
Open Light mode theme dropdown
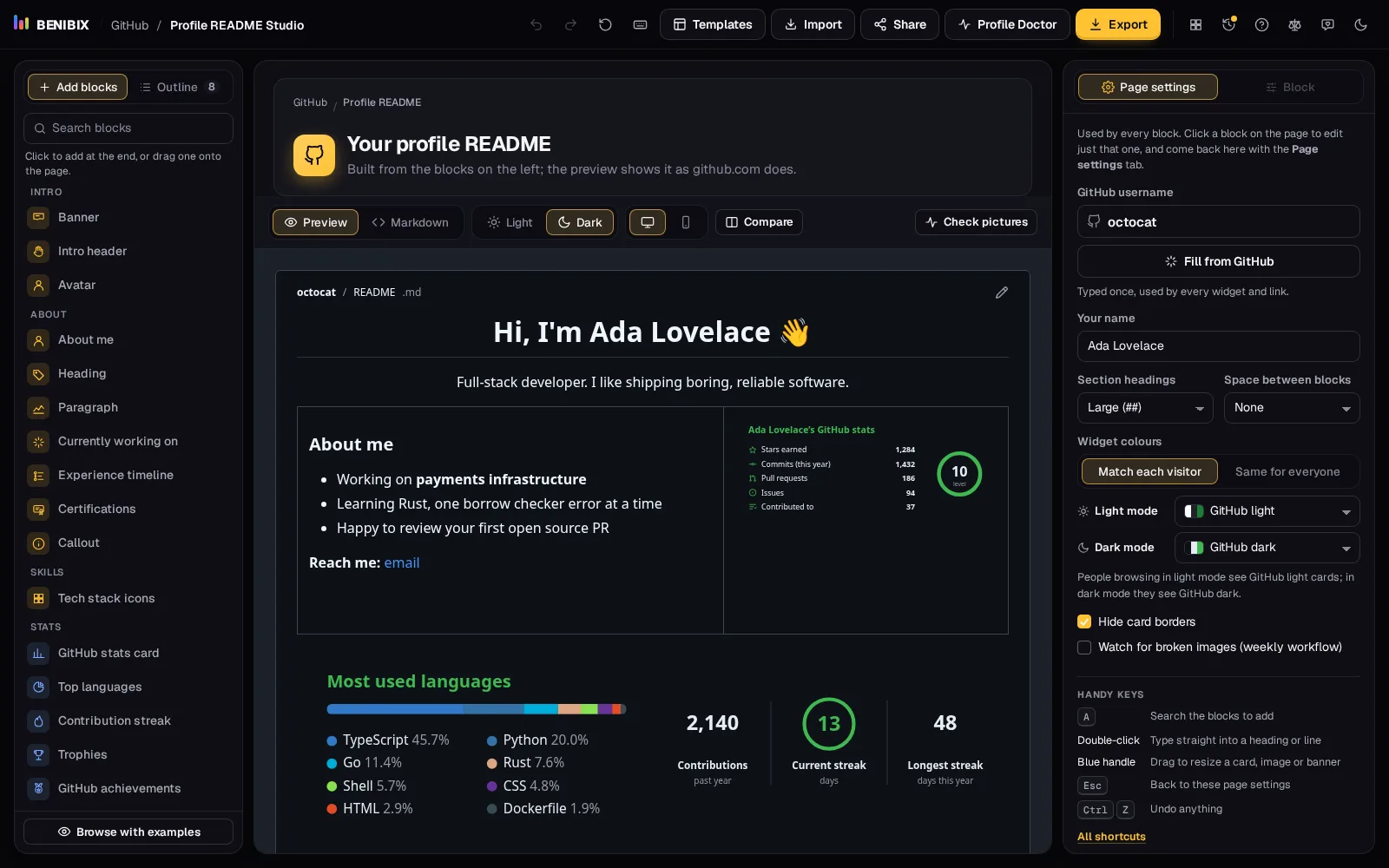click(x=1267, y=511)
